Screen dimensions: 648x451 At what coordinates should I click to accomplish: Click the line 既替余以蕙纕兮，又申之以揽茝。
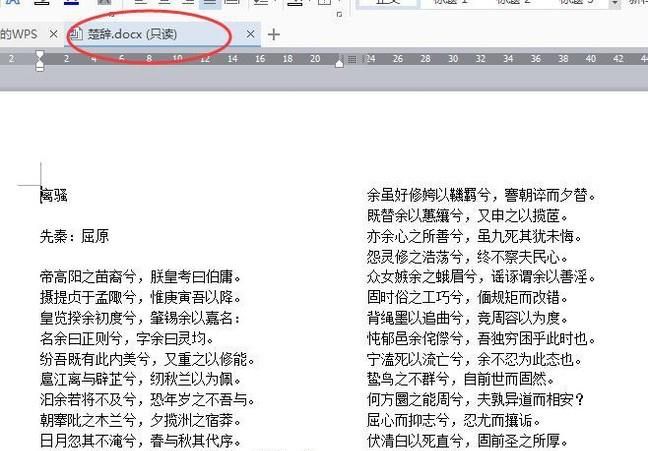pyautogui.click(x=468, y=216)
